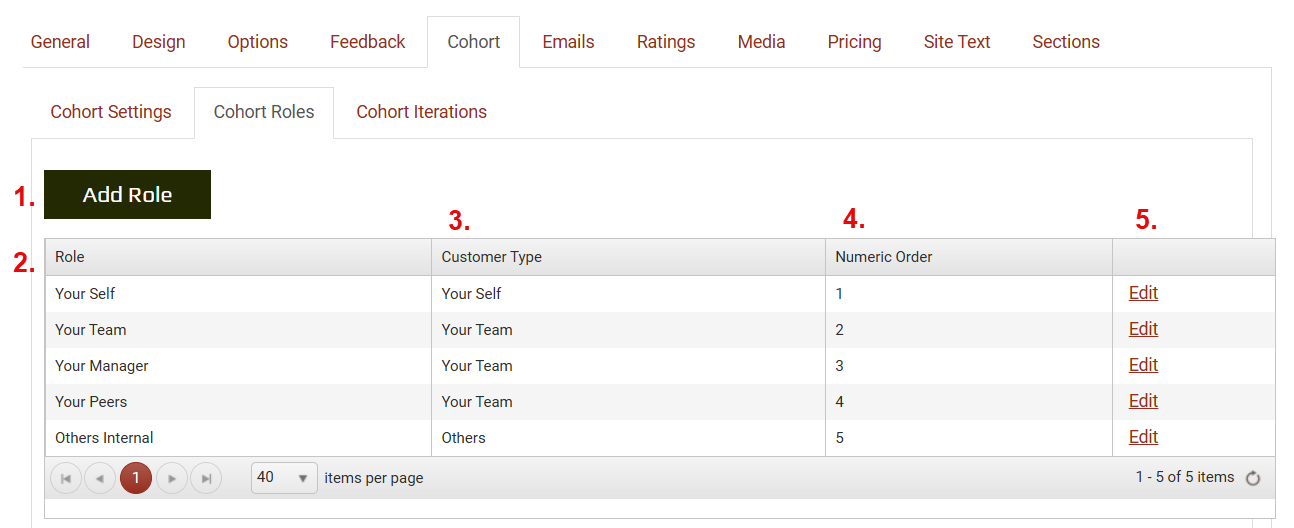
Task: Select the Your Peers row cell
Action: 91,402
